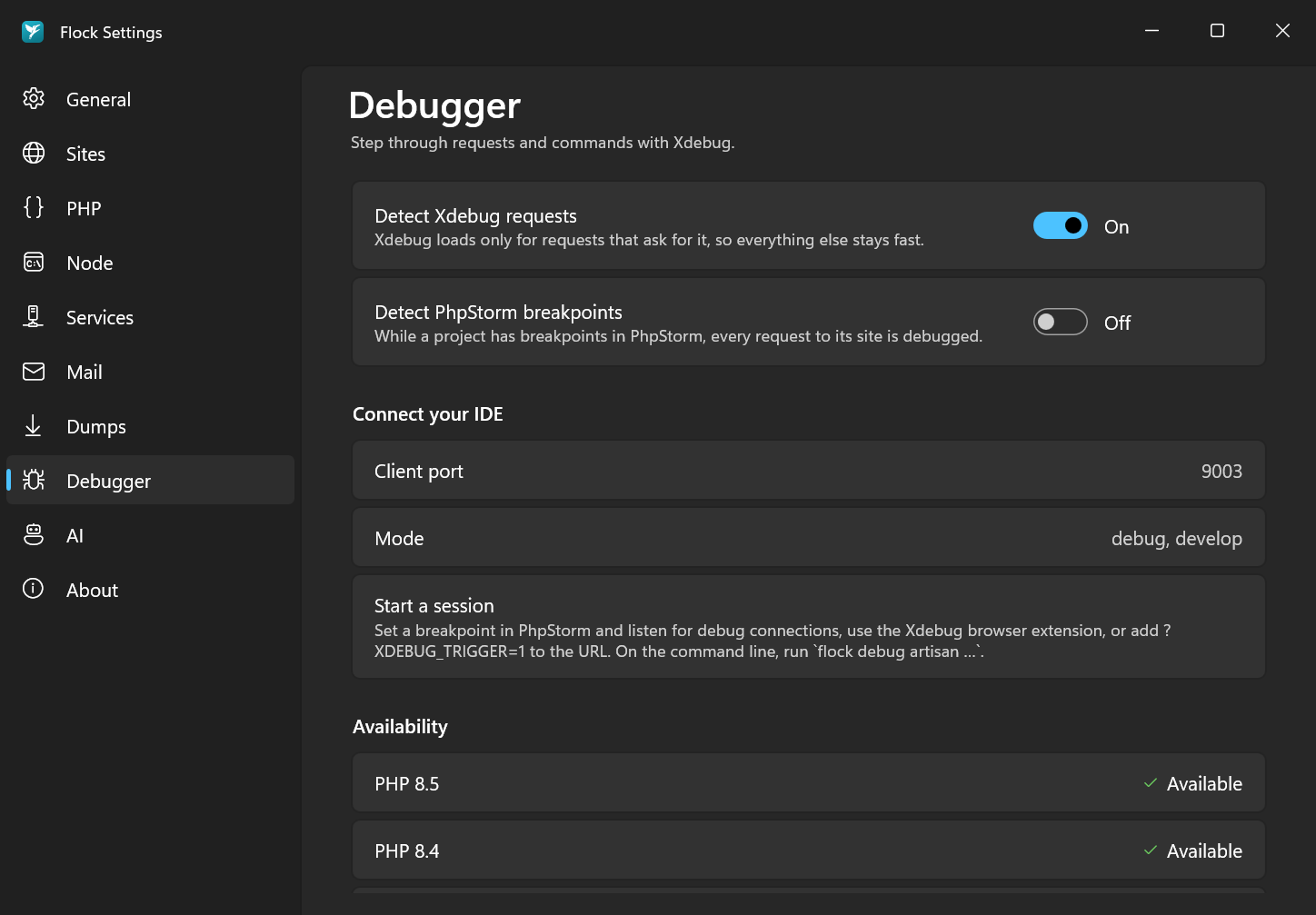Click the Detect Xdebug requests title

pos(476,215)
